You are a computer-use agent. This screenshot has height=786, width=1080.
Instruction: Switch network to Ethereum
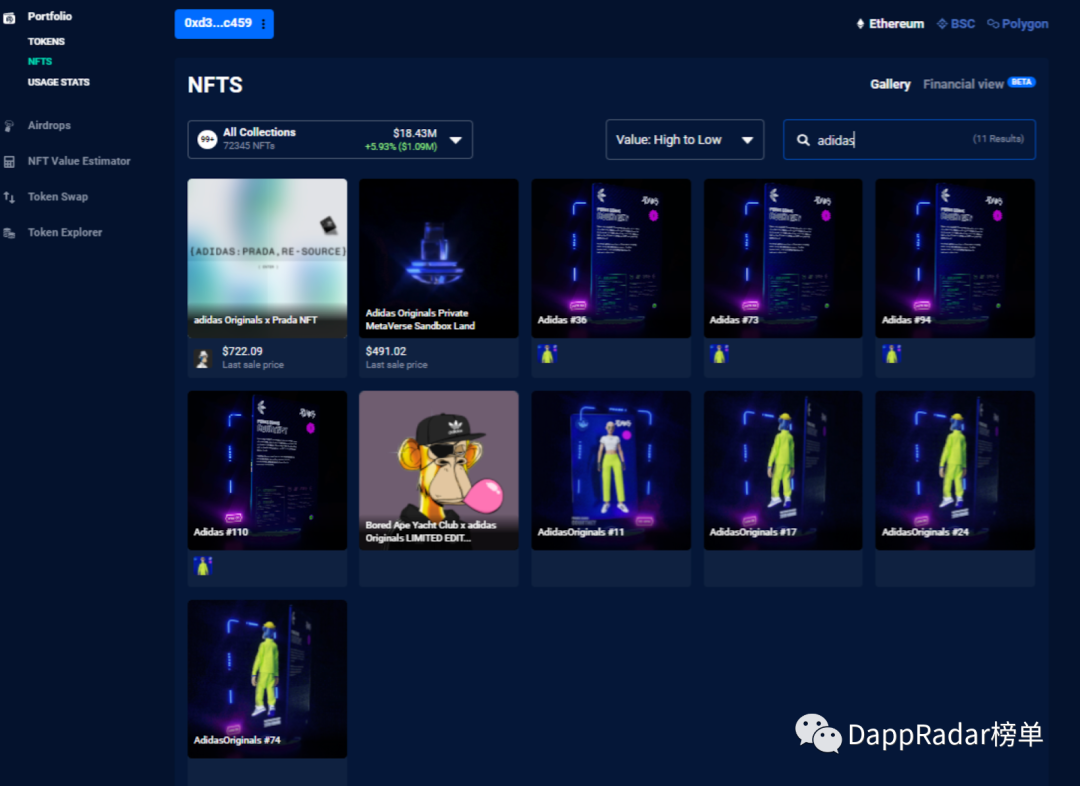coord(890,24)
